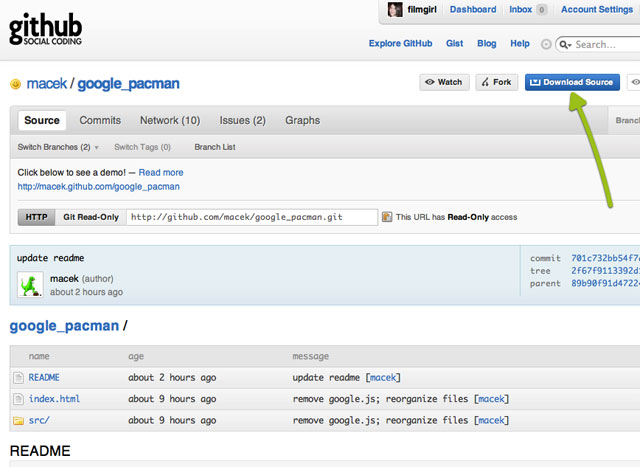Click Explore GitHub link
640x467 pixels.
[x=400, y=44]
